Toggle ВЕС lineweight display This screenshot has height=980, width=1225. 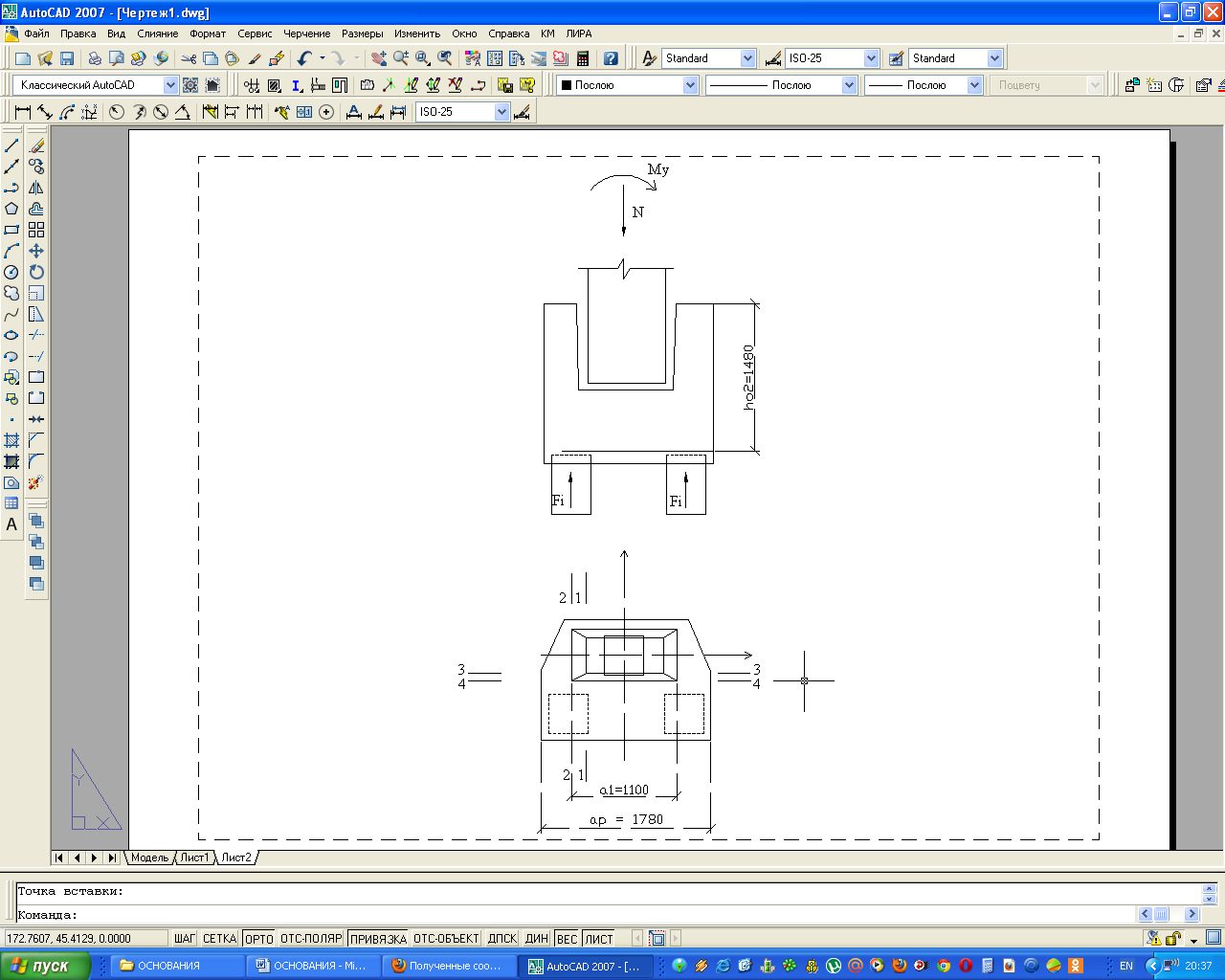(x=568, y=939)
